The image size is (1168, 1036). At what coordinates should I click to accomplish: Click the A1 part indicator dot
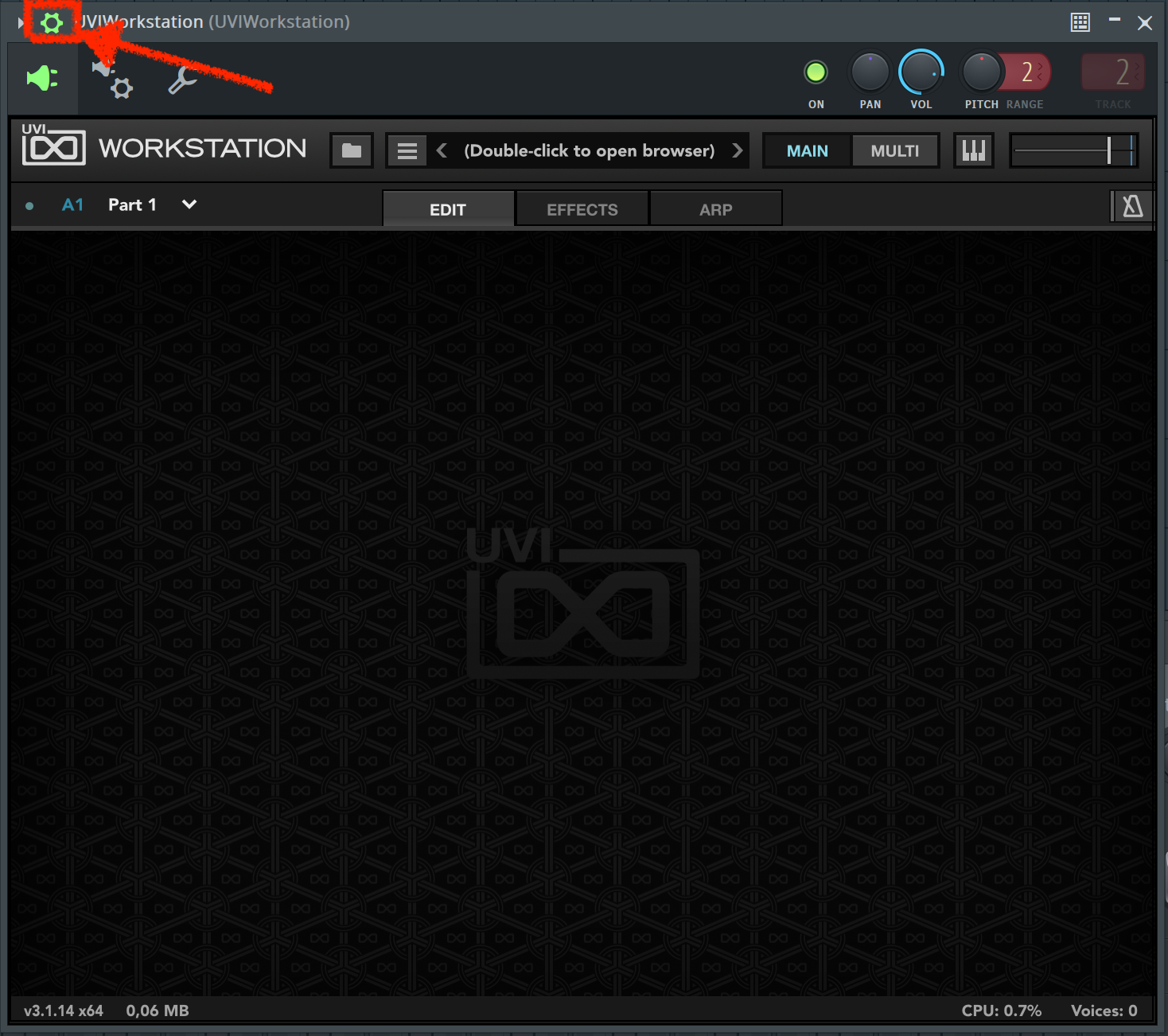(29, 204)
